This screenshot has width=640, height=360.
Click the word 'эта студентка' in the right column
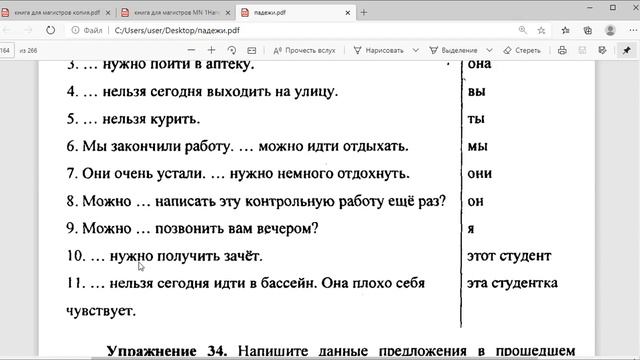[x=512, y=283]
